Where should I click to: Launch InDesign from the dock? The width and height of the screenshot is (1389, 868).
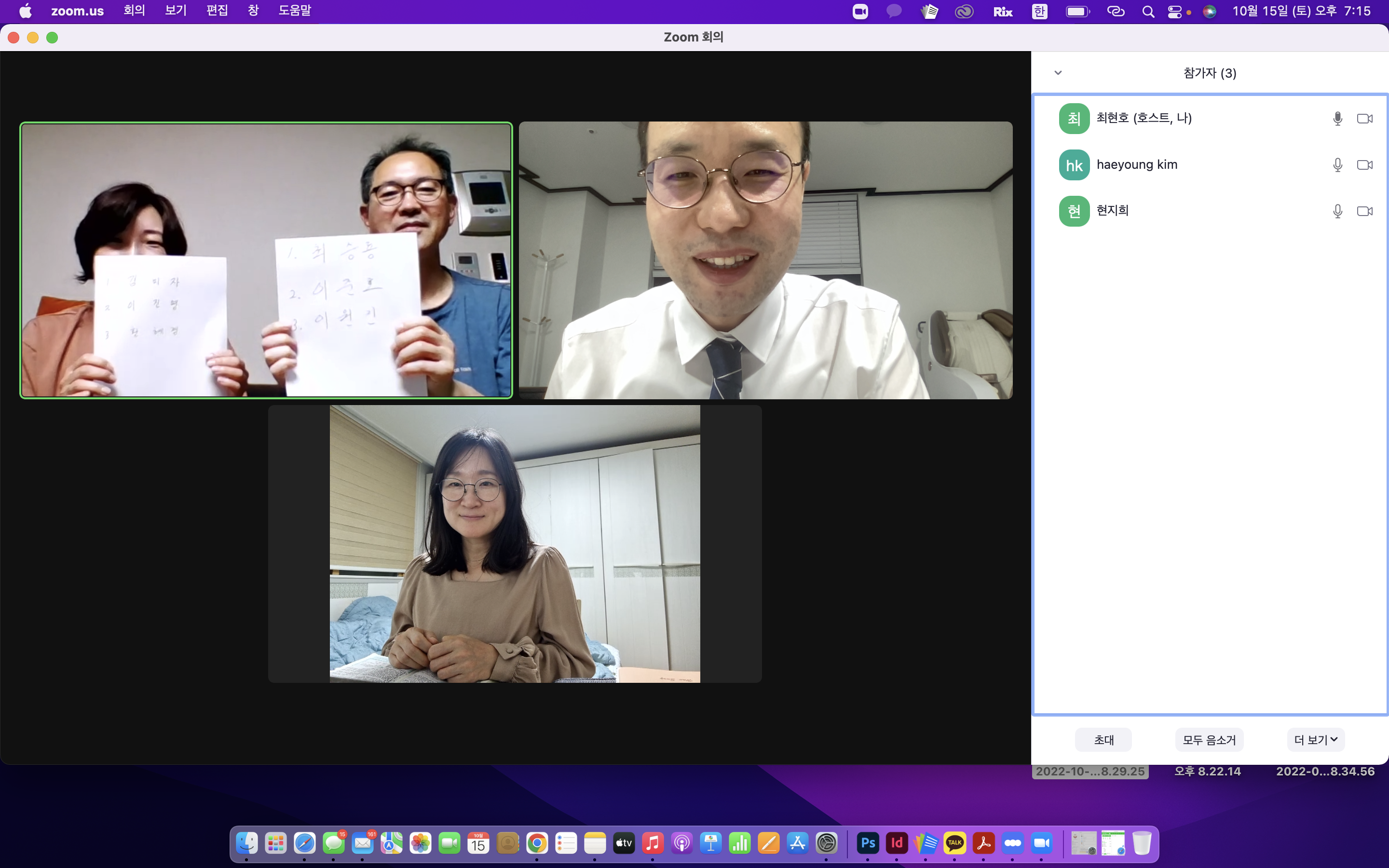click(x=897, y=843)
